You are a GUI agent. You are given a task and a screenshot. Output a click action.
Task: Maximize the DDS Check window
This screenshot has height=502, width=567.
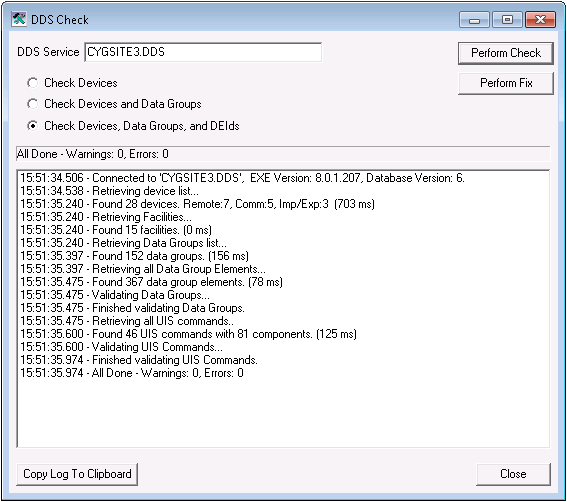point(507,20)
